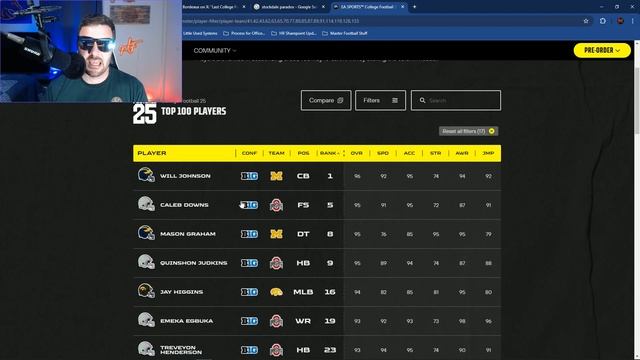Close the stockdale paradox tab
640x360 pixels.
tap(323, 7)
